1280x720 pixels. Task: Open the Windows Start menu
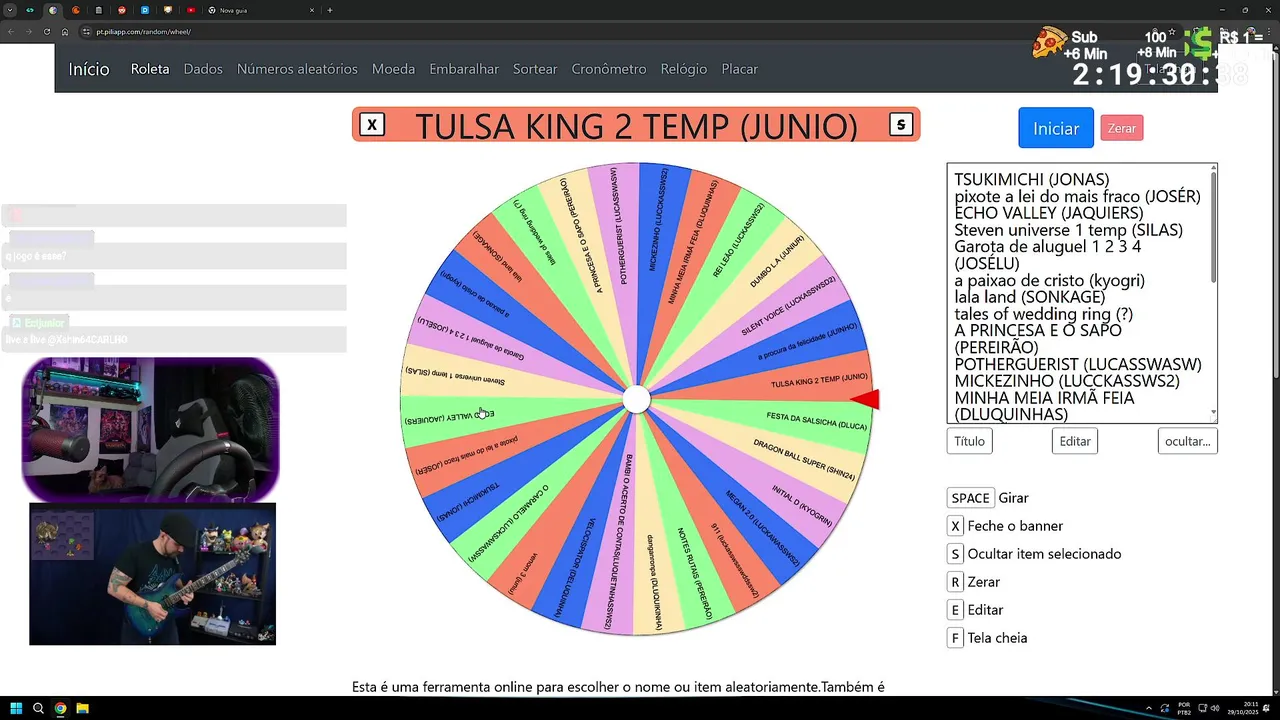click(16, 708)
